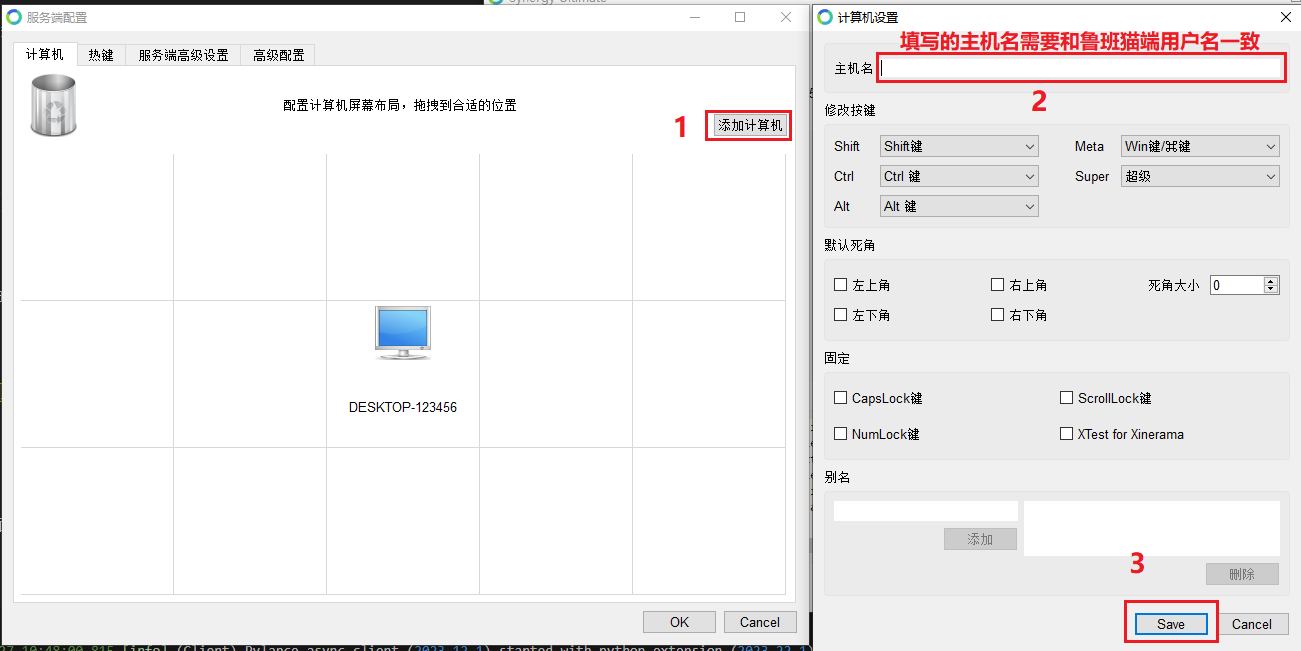The width and height of the screenshot is (1301, 651).
Task: Check the CapsLock键 fix option
Action: [841, 398]
